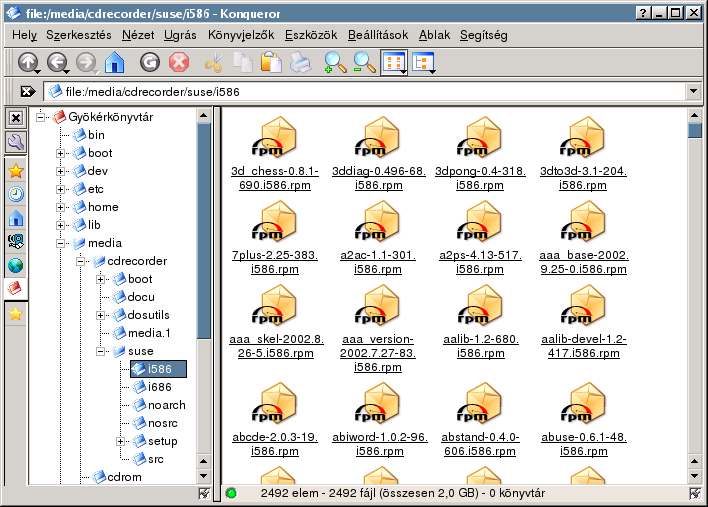Open the 3ddiag-0.496-68.i586.rpm package
The width and height of the screenshot is (708, 507).
378,153
